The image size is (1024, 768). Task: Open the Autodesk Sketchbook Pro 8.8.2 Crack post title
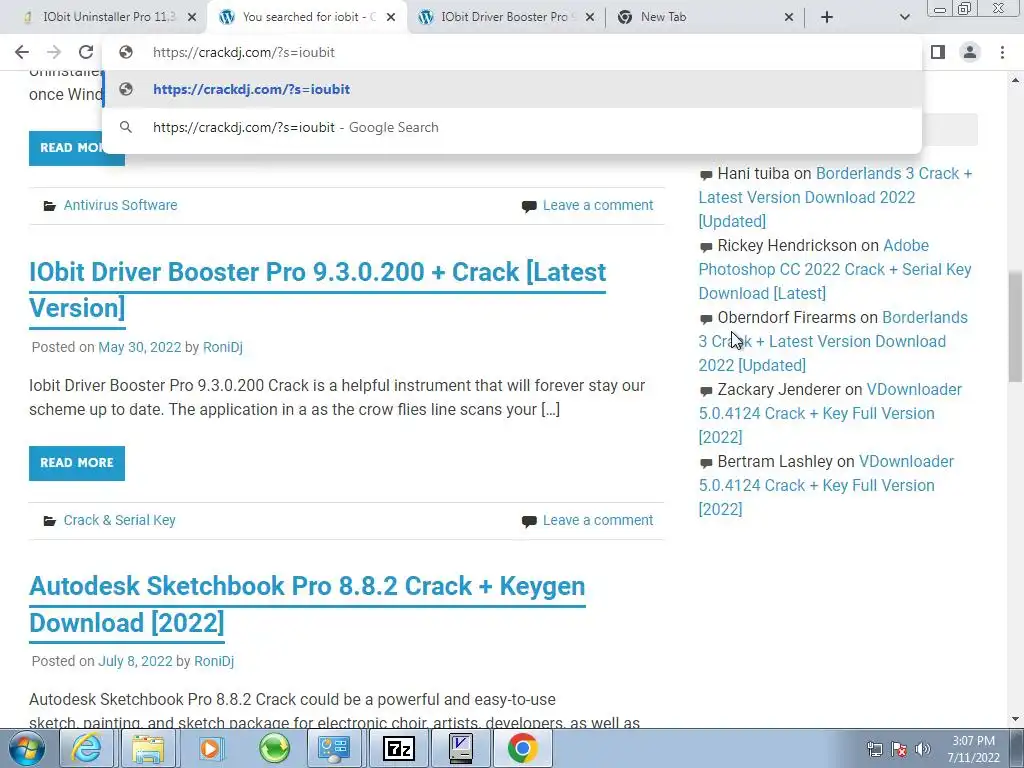tap(307, 604)
